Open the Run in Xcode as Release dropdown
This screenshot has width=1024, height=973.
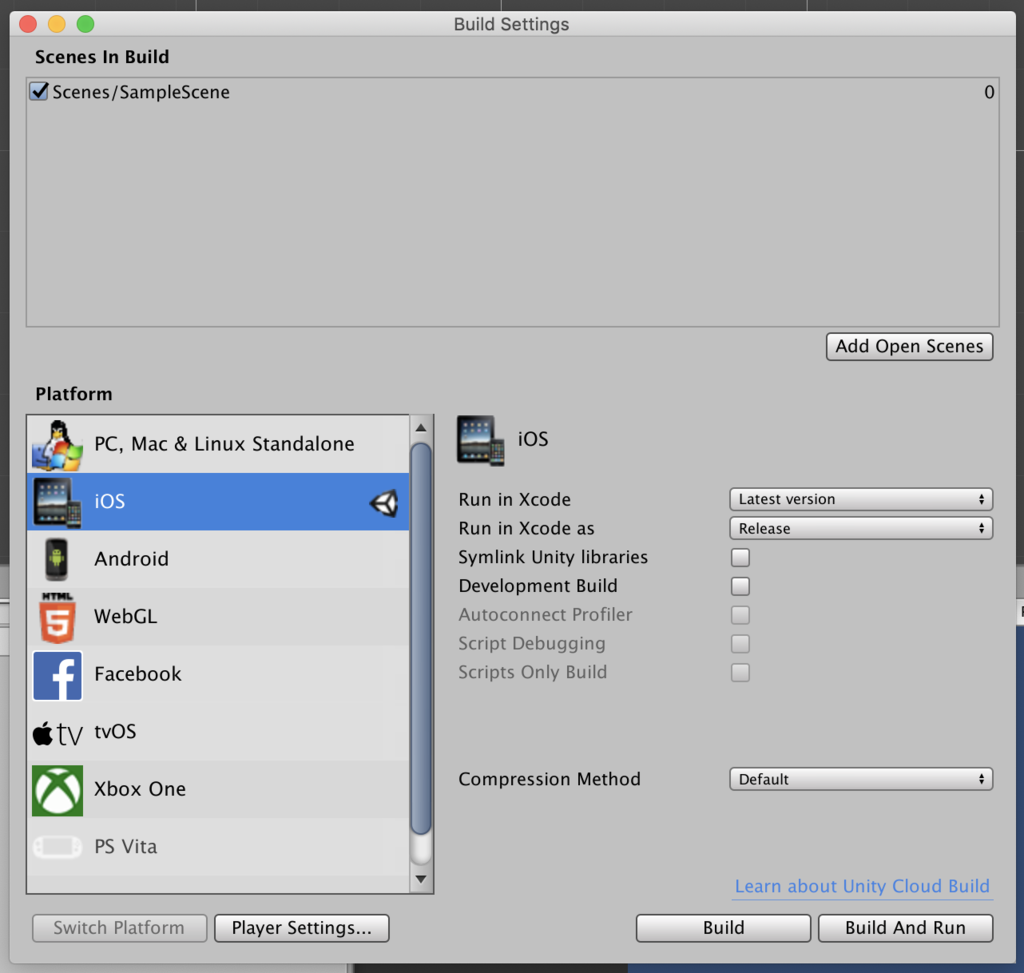[861, 528]
